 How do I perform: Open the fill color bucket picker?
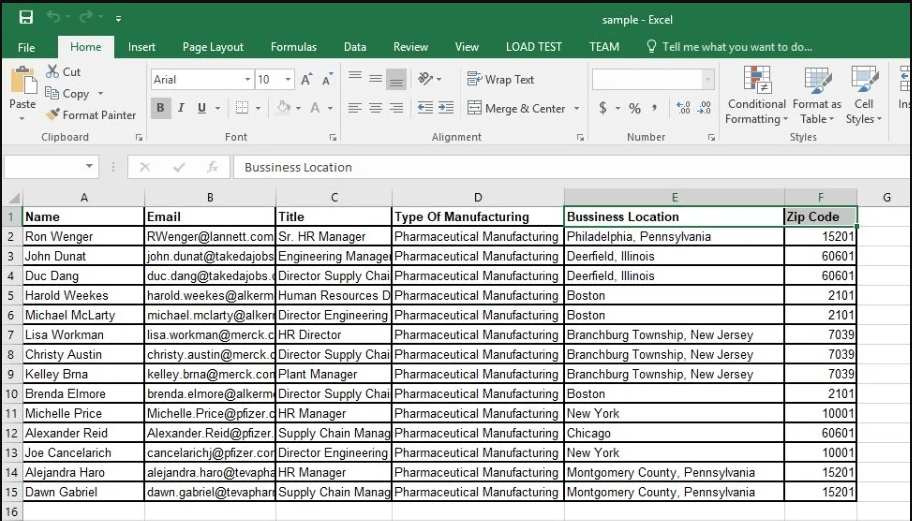click(x=297, y=108)
